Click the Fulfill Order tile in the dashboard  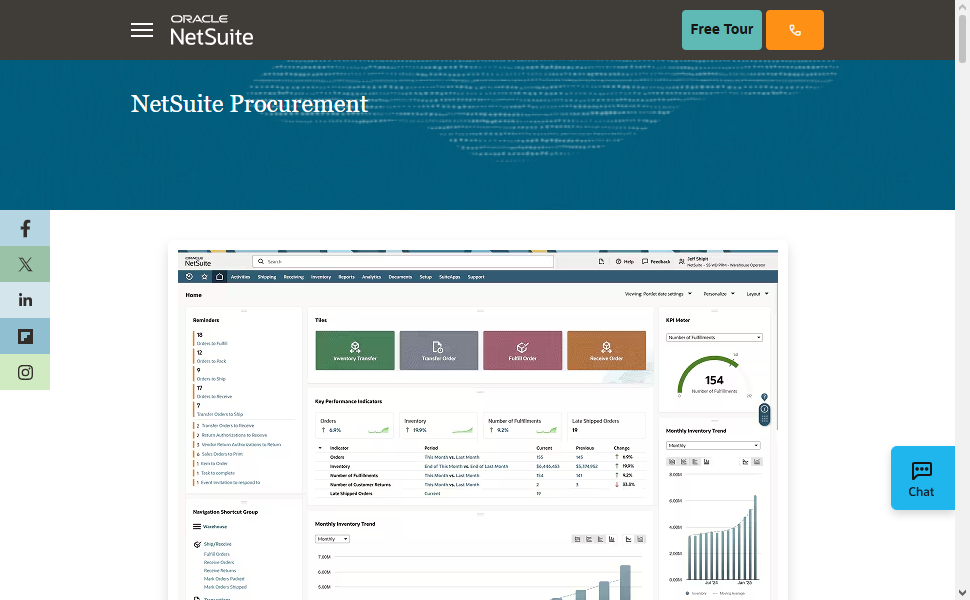(x=523, y=351)
